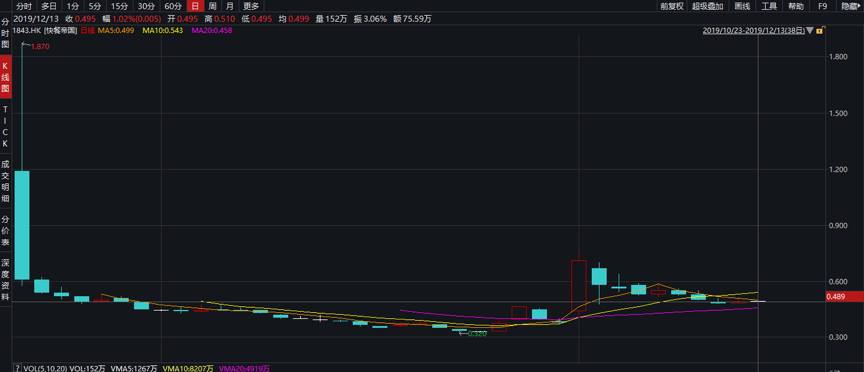Expand the 隐藏 hide arrow button
This screenshot has height=372, width=864.
[851, 6]
